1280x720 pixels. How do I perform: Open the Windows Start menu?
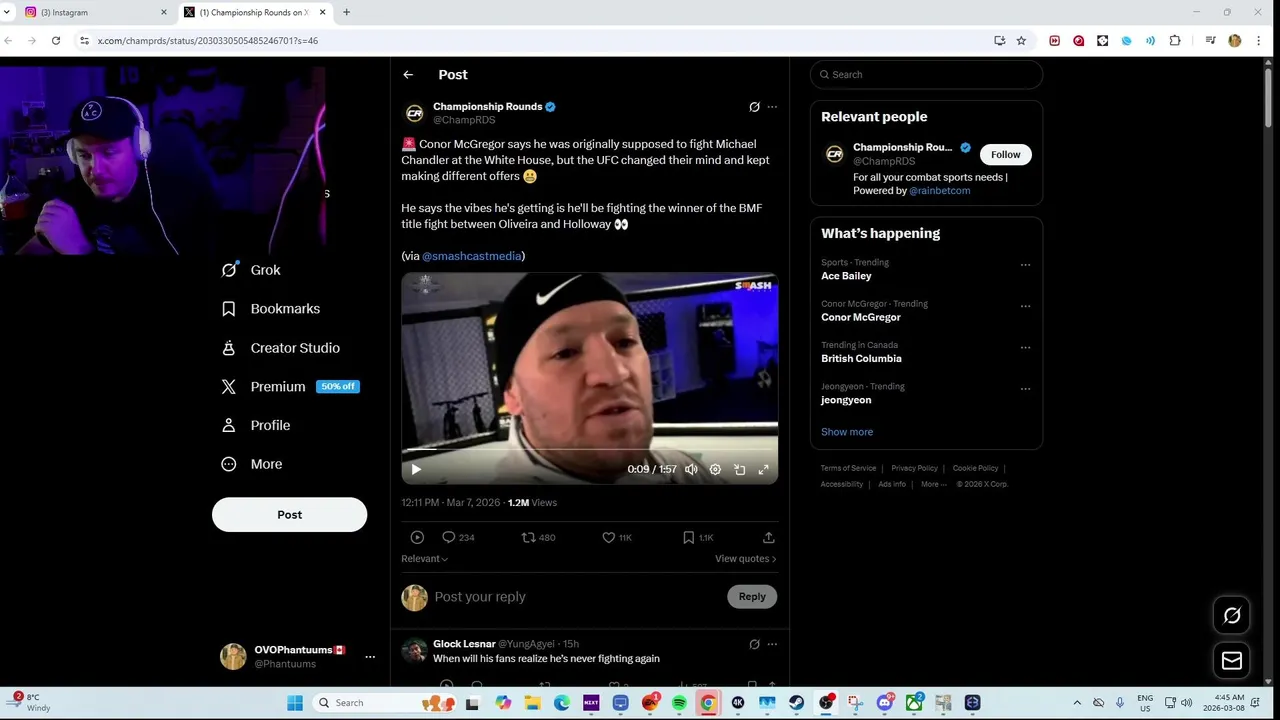tap(295, 703)
